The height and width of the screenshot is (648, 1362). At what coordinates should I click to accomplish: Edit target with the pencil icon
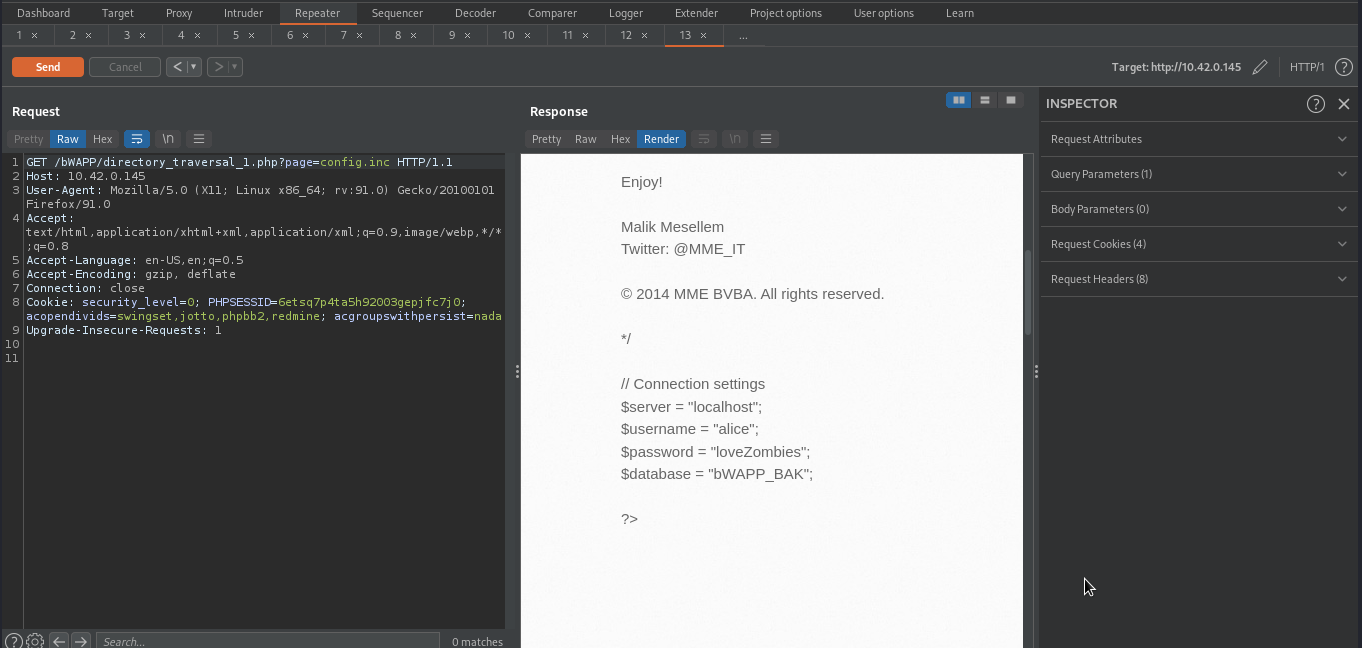1260,67
